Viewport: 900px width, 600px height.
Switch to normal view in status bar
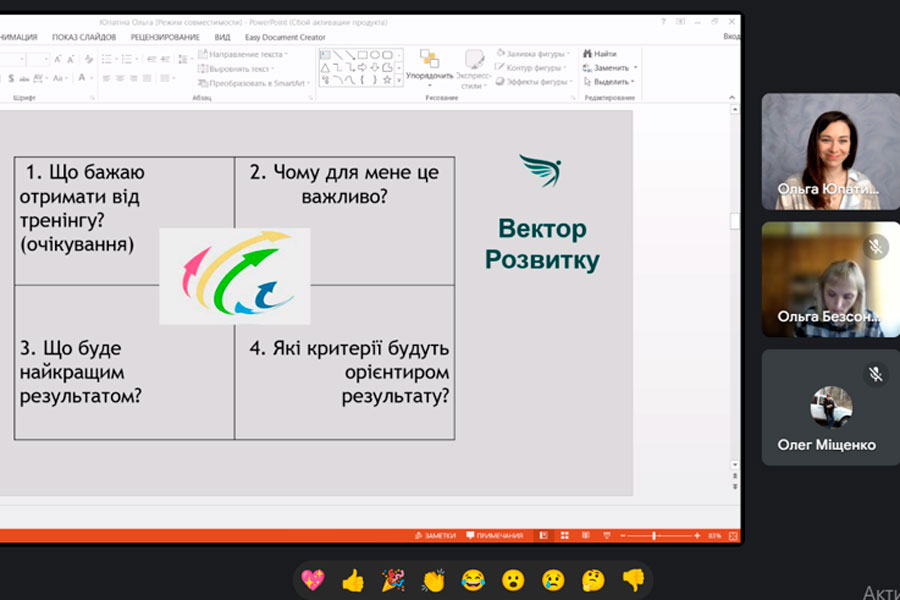pos(544,535)
